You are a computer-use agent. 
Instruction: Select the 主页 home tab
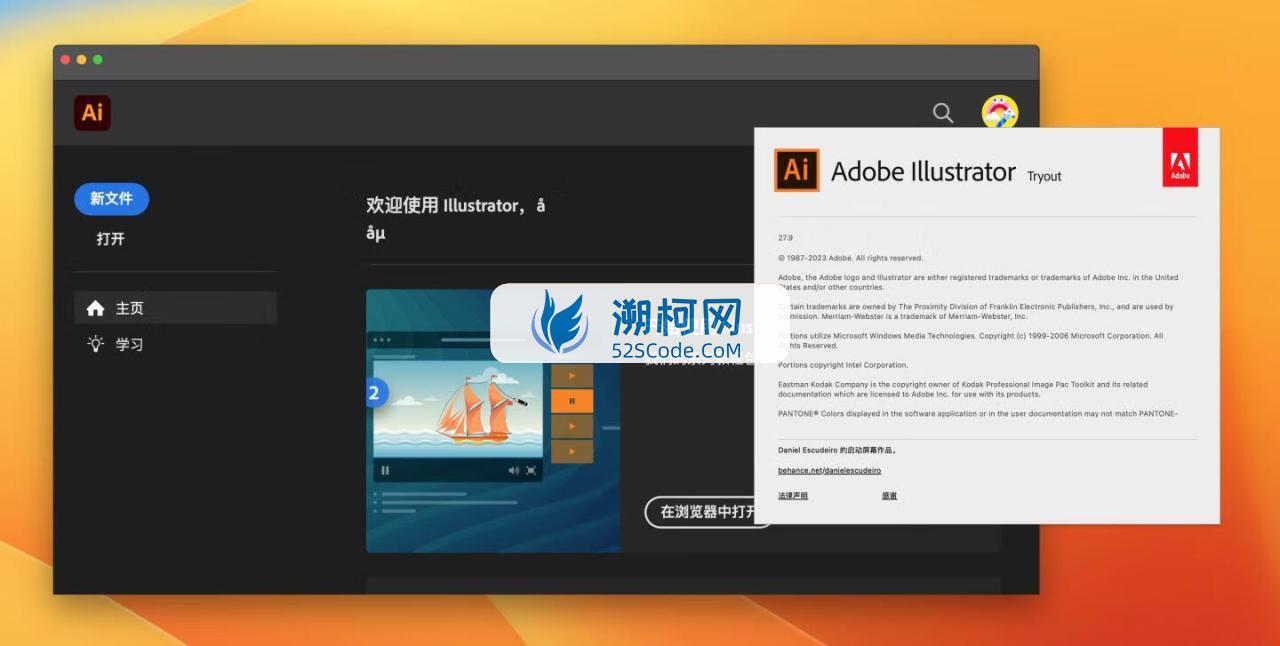[175, 308]
